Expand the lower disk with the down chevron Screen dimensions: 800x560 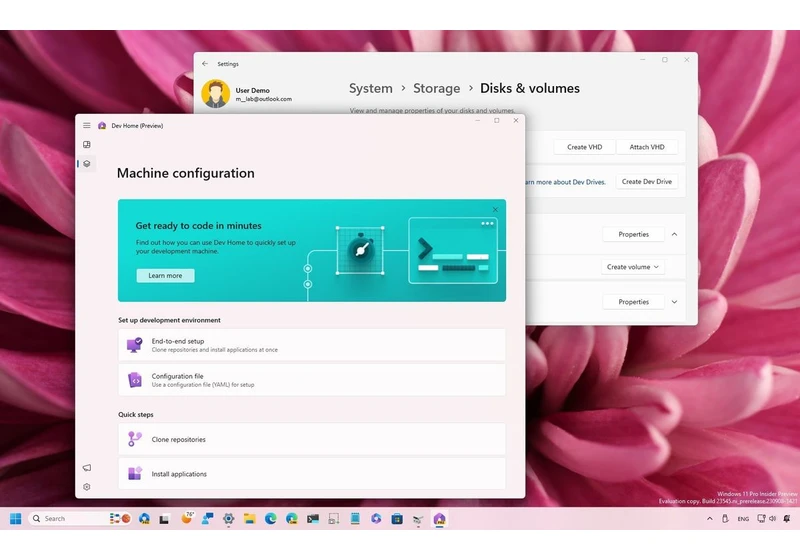click(674, 302)
